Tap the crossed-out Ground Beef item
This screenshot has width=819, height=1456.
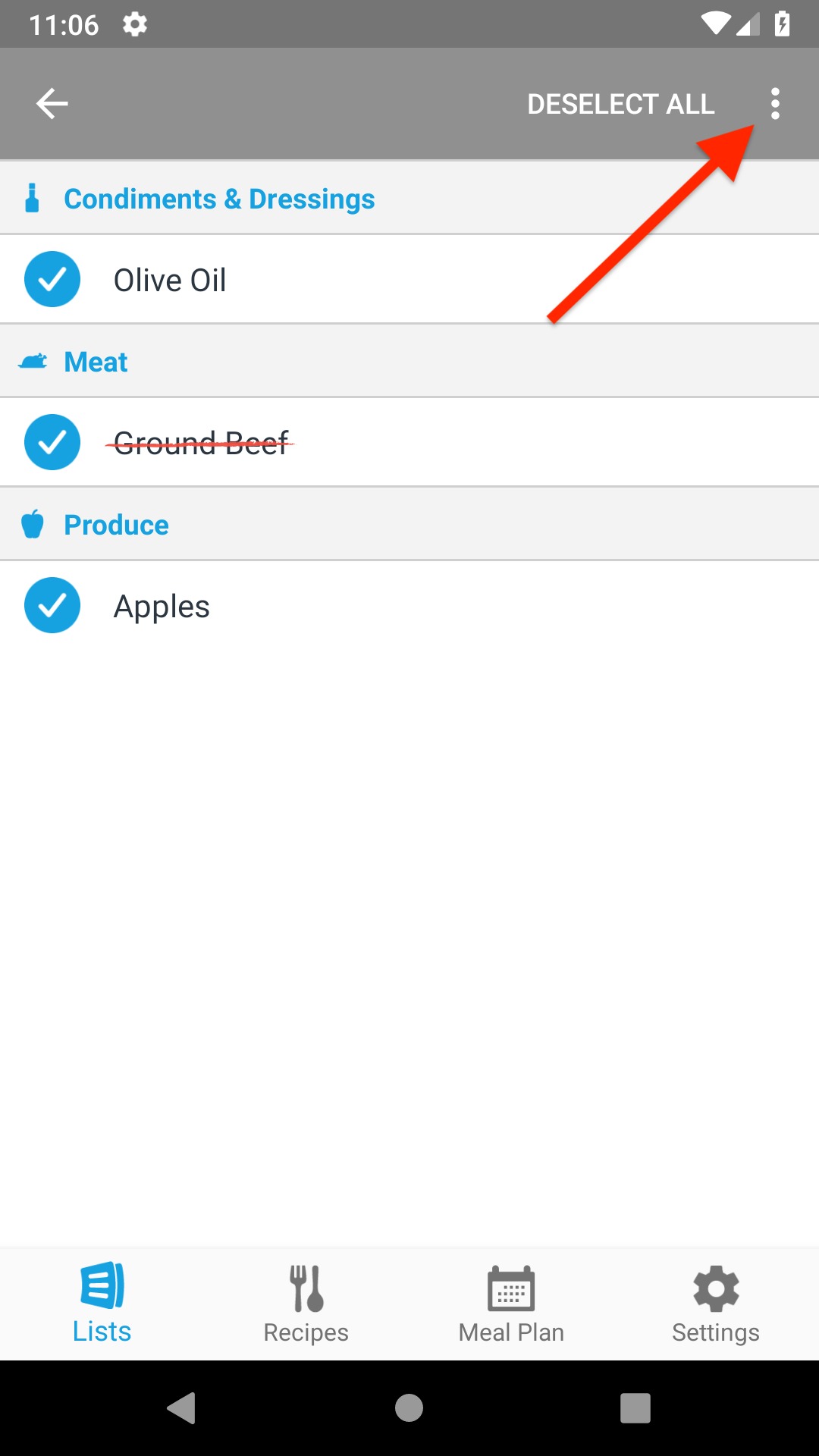[x=201, y=443]
